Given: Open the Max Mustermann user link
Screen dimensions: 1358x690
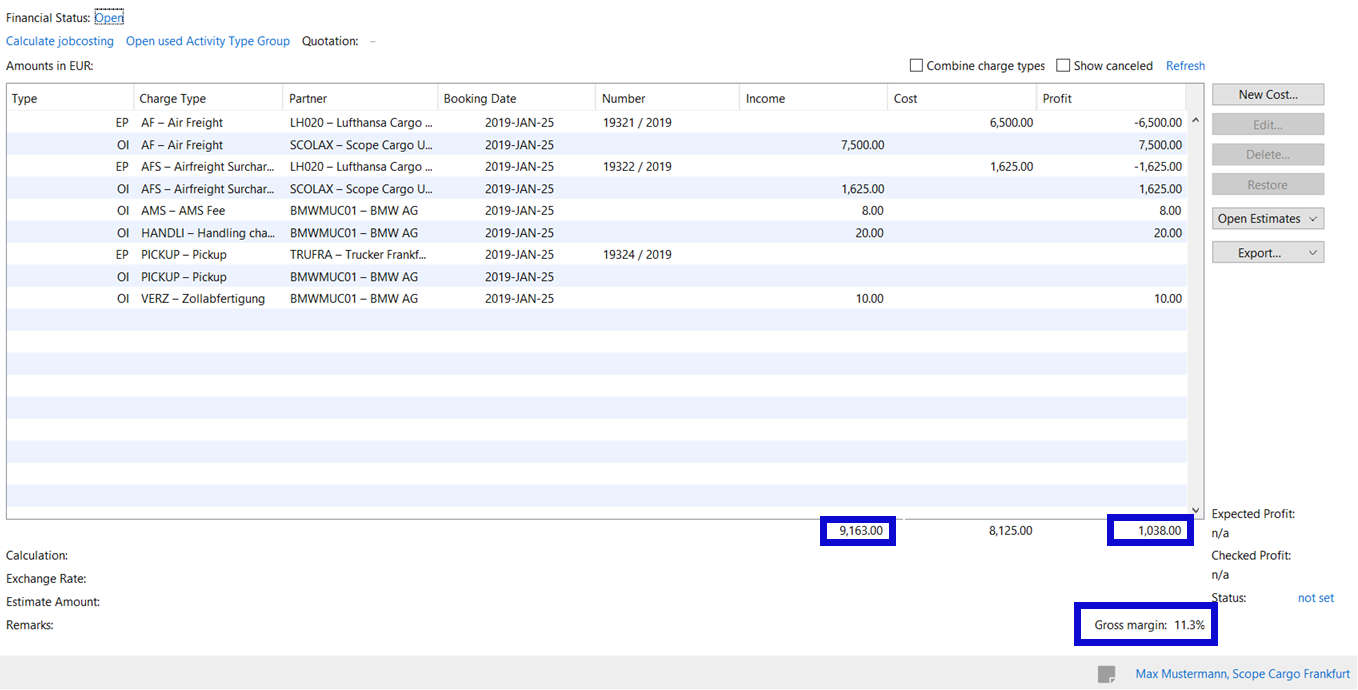Looking at the screenshot, I should click(x=1242, y=674).
